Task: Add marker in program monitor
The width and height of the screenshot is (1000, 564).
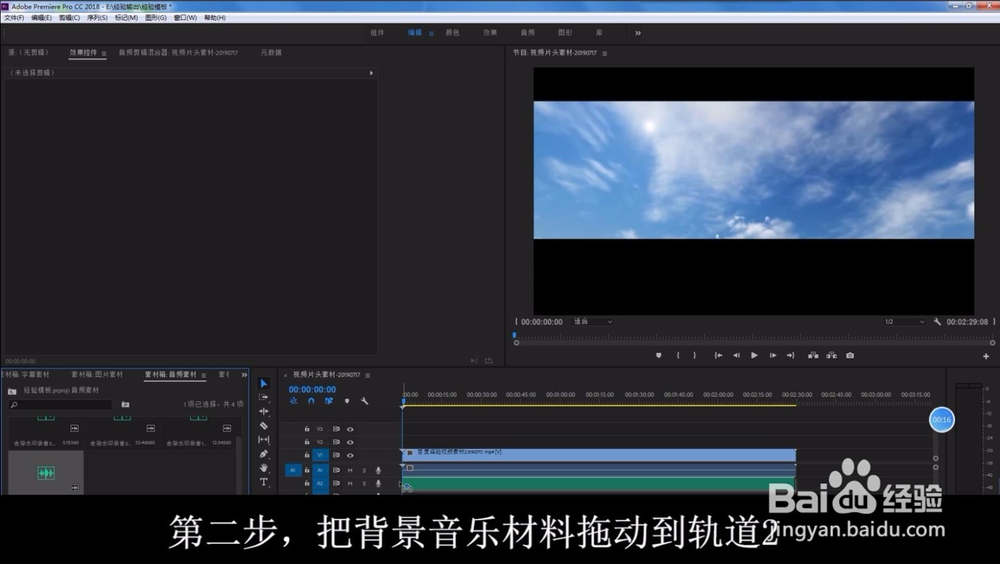Action: (659, 355)
